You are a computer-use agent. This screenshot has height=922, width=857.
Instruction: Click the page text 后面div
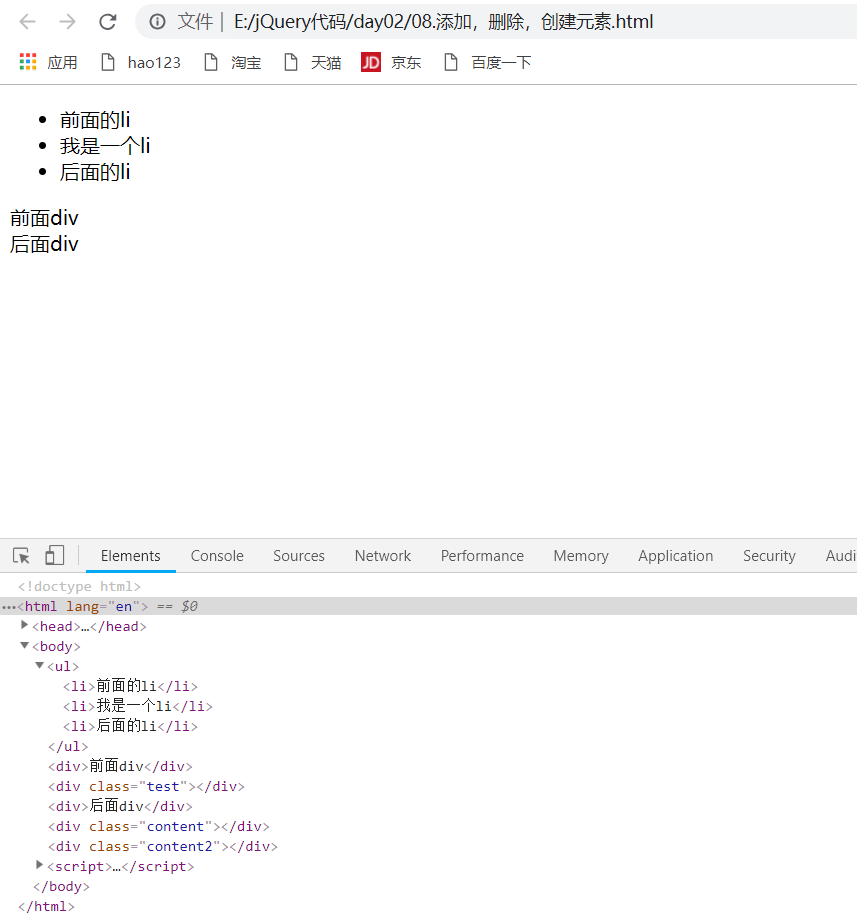point(44,244)
